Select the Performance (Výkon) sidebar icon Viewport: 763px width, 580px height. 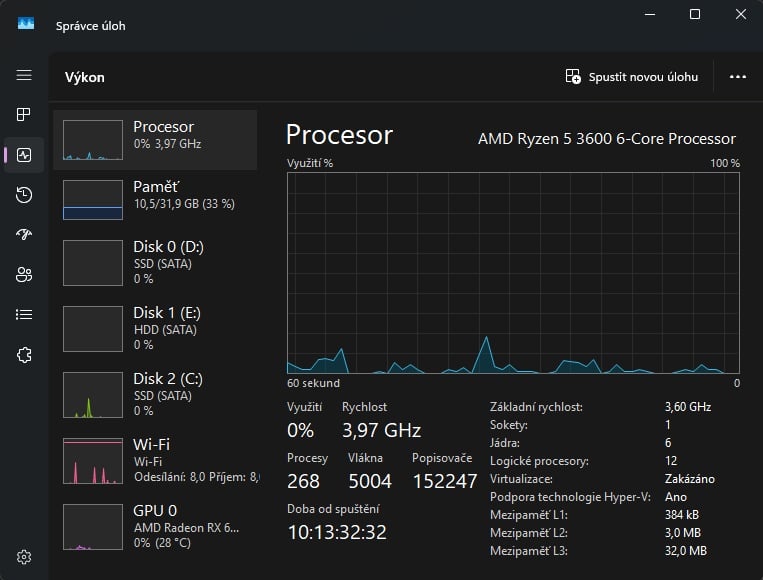point(24,155)
